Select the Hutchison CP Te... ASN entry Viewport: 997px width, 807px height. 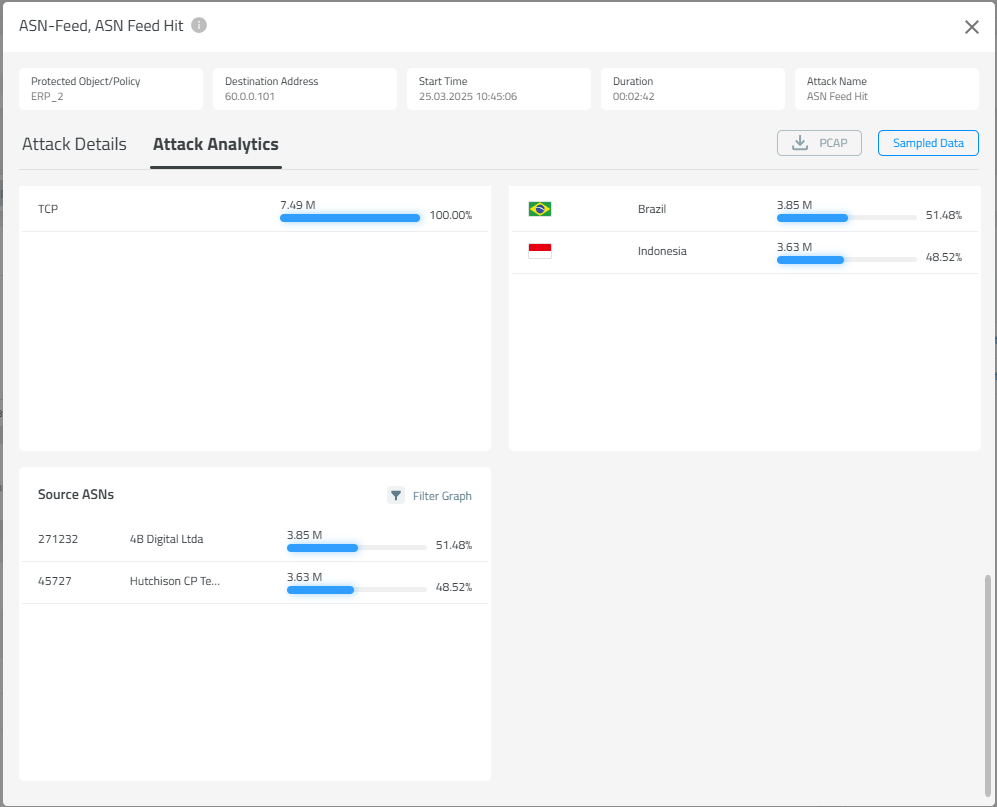[175, 581]
